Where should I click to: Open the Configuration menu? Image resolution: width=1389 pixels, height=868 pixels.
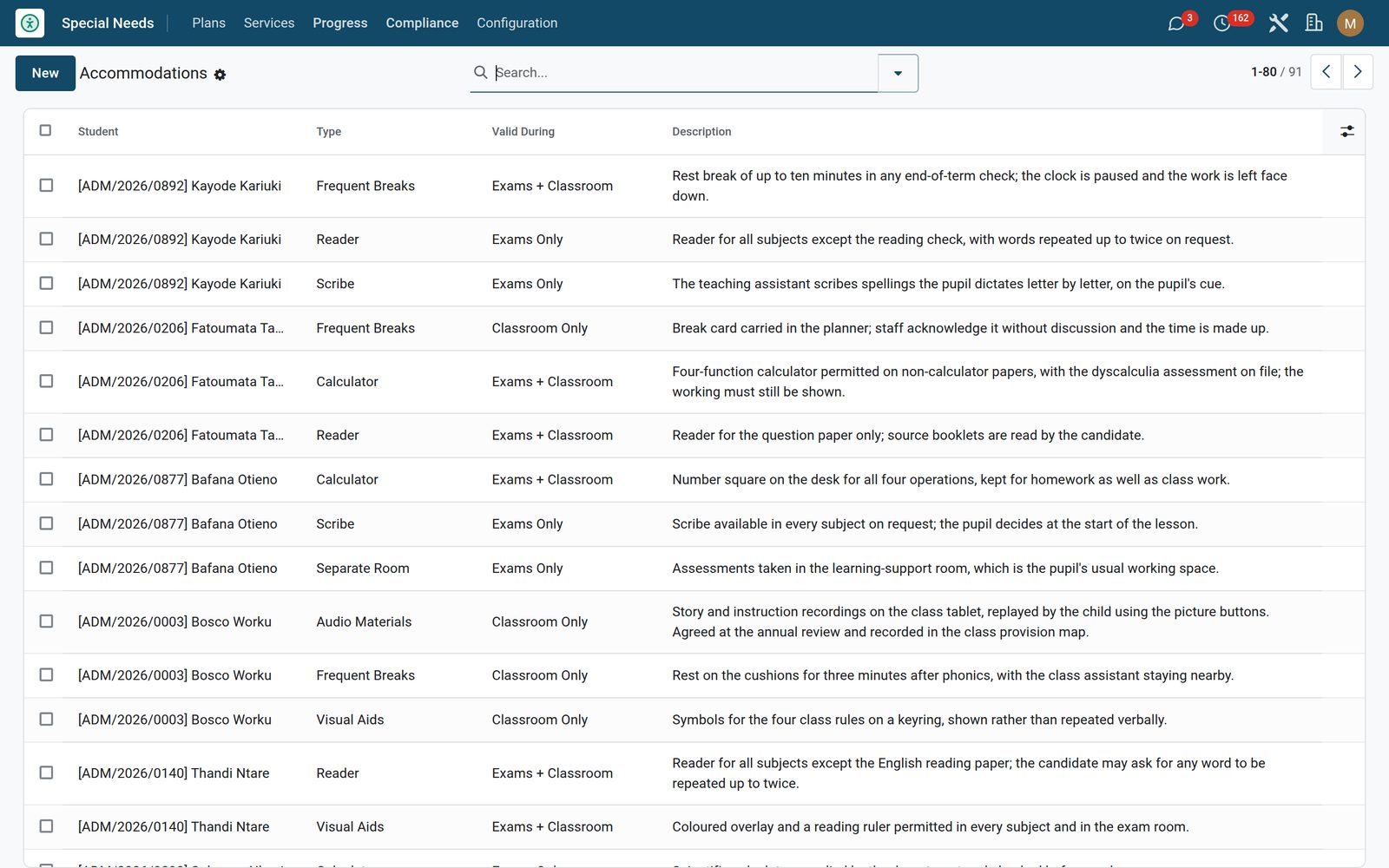click(517, 23)
